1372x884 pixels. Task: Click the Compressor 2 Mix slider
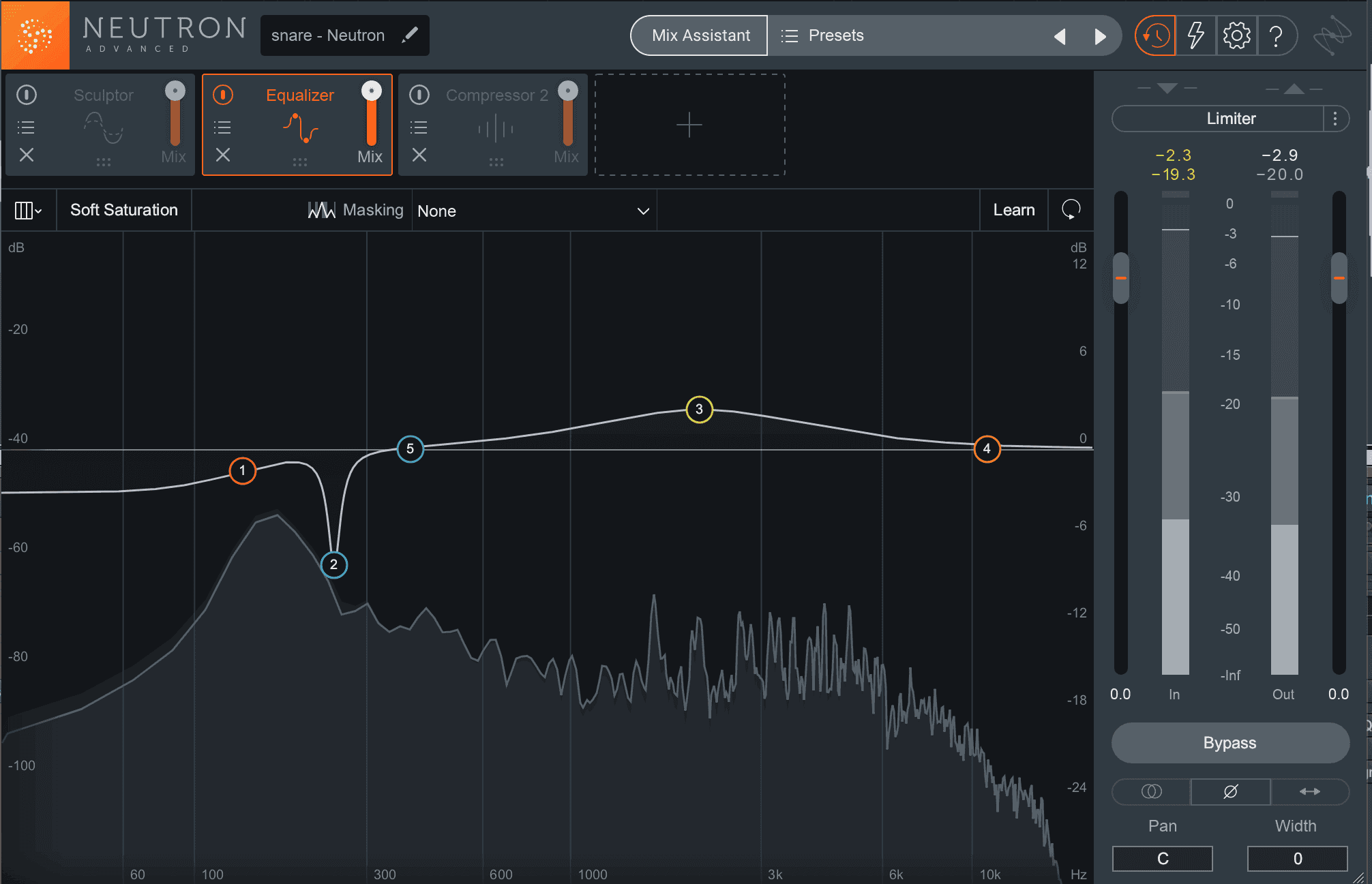pyautogui.click(x=568, y=113)
